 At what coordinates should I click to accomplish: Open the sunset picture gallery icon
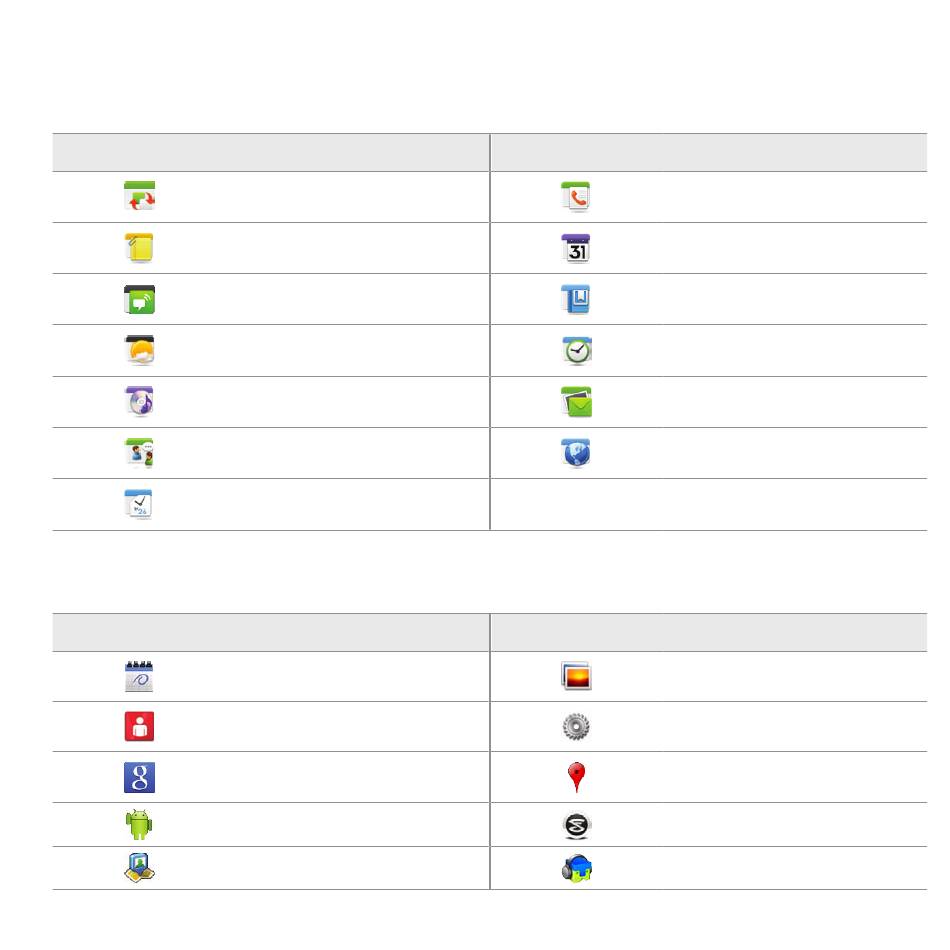(577, 676)
